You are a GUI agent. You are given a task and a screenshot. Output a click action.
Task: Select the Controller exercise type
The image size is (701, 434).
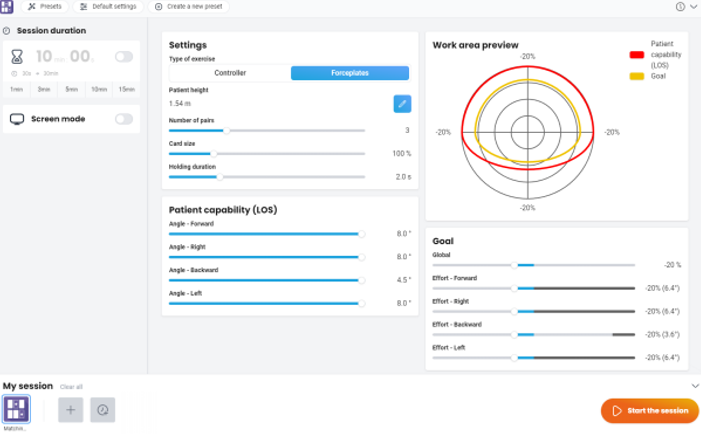coord(230,73)
